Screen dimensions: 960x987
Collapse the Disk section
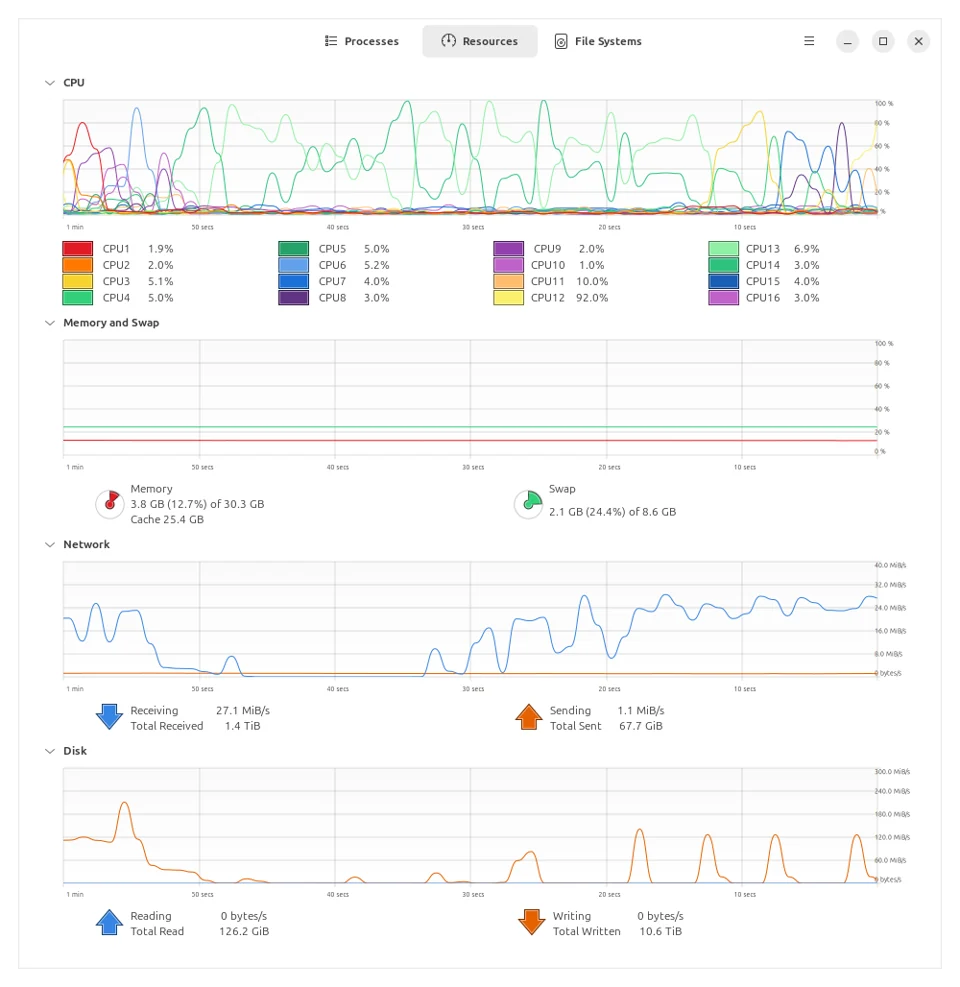[x=50, y=751]
